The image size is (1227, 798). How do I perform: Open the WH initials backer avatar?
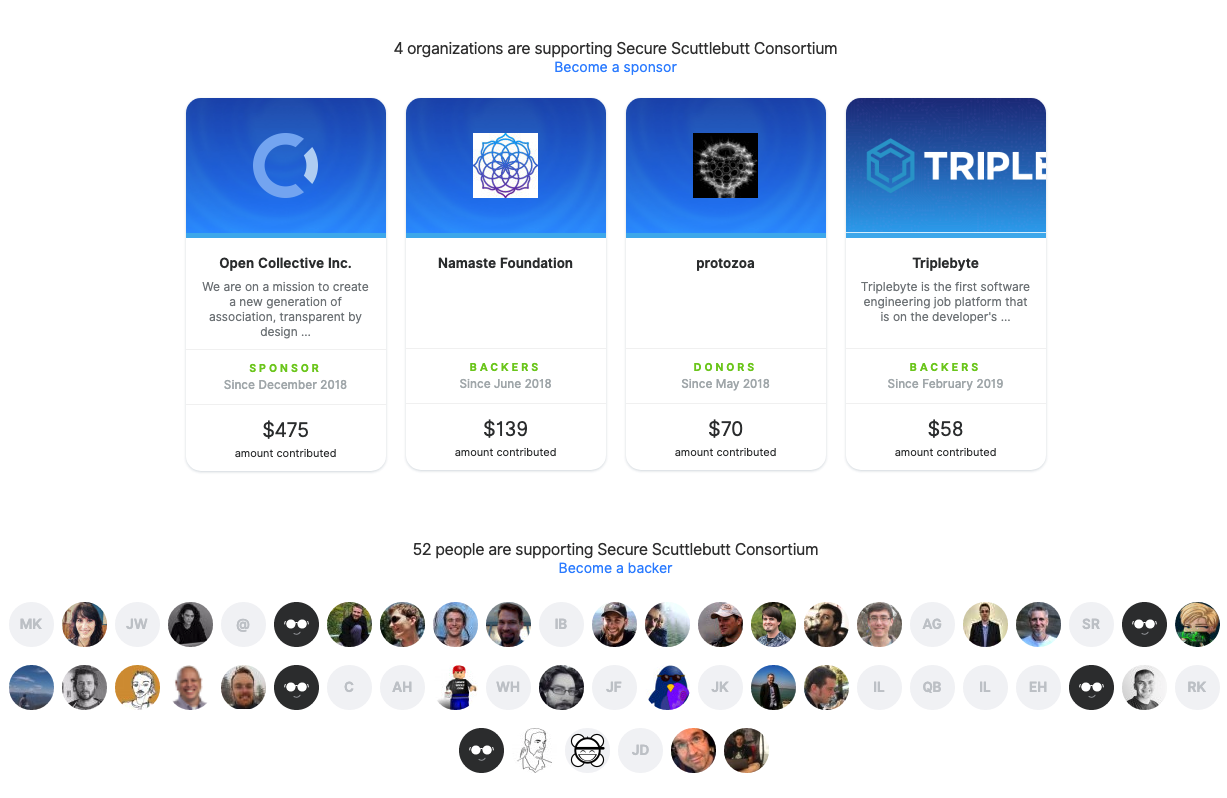click(x=508, y=688)
